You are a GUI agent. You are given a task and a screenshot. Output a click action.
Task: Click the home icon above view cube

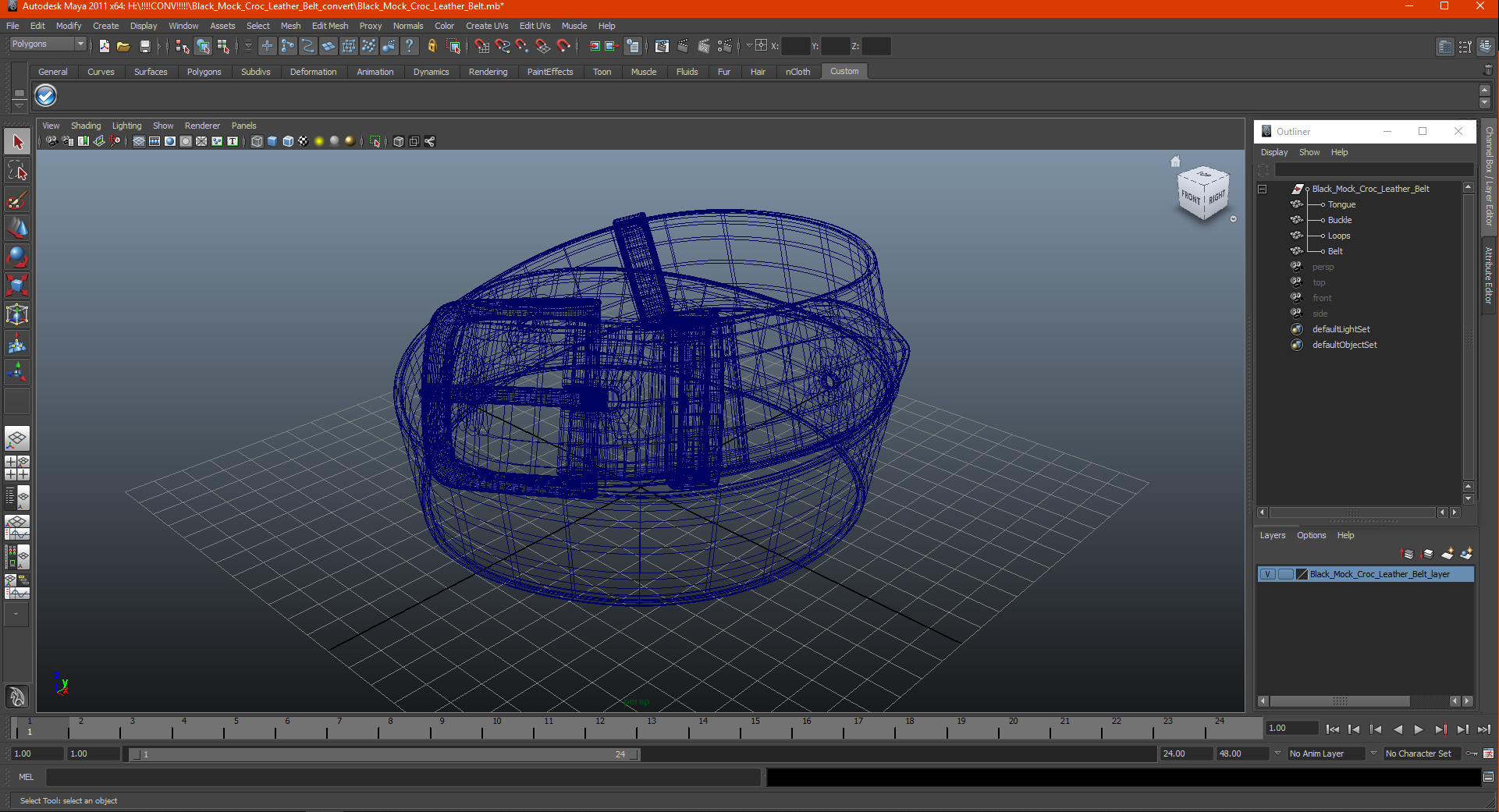tap(1175, 161)
